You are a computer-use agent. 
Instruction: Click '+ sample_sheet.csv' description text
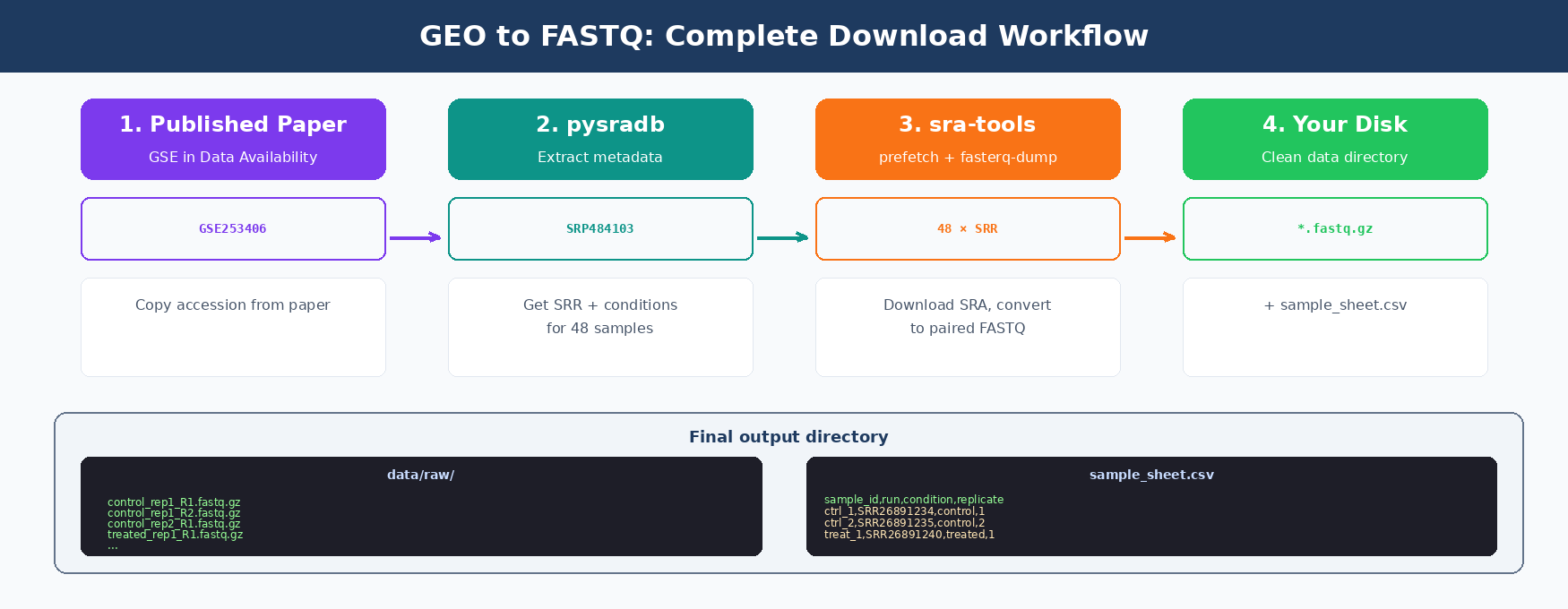pyautogui.click(x=1335, y=305)
